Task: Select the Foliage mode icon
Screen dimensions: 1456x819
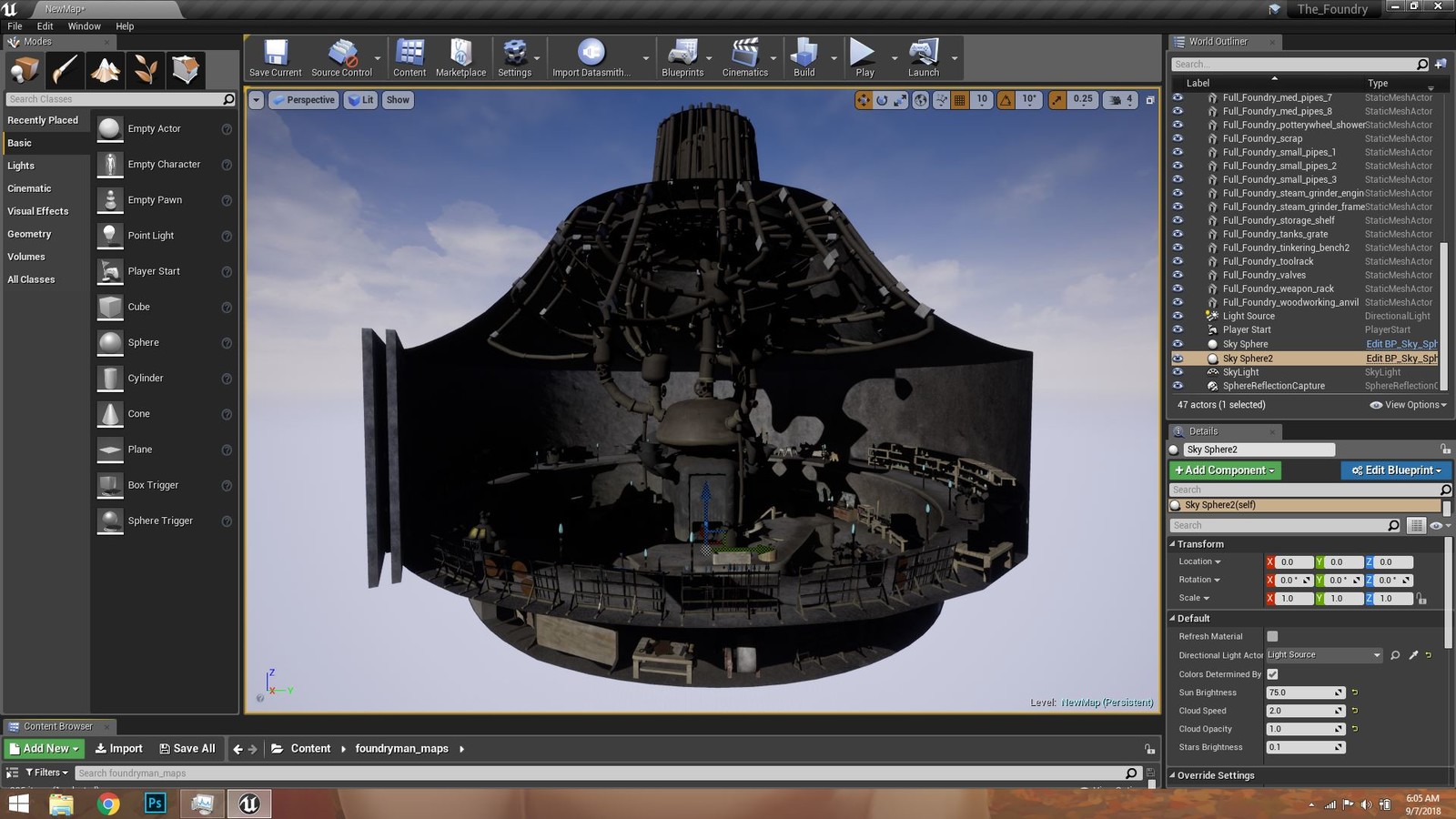Action: 145,69
